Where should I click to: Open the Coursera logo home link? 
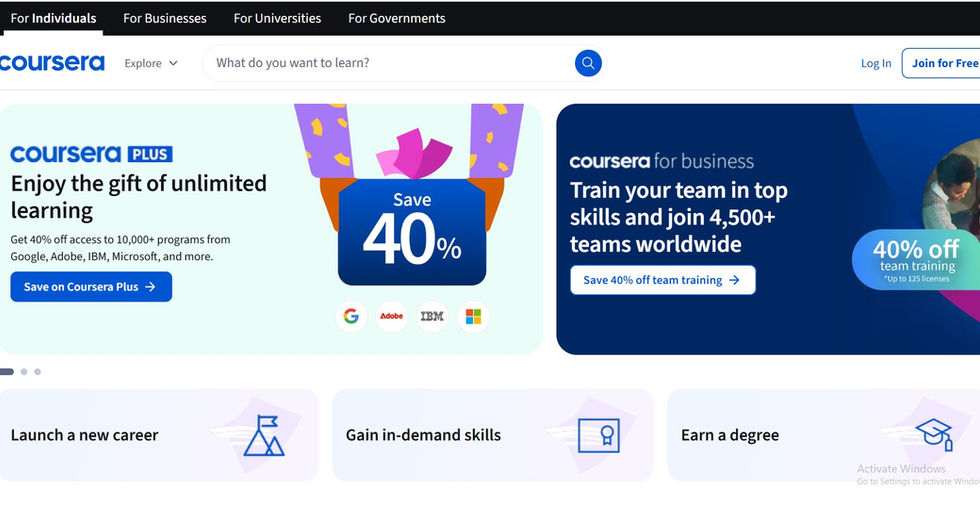pyautogui.click(x=52, y=63)
